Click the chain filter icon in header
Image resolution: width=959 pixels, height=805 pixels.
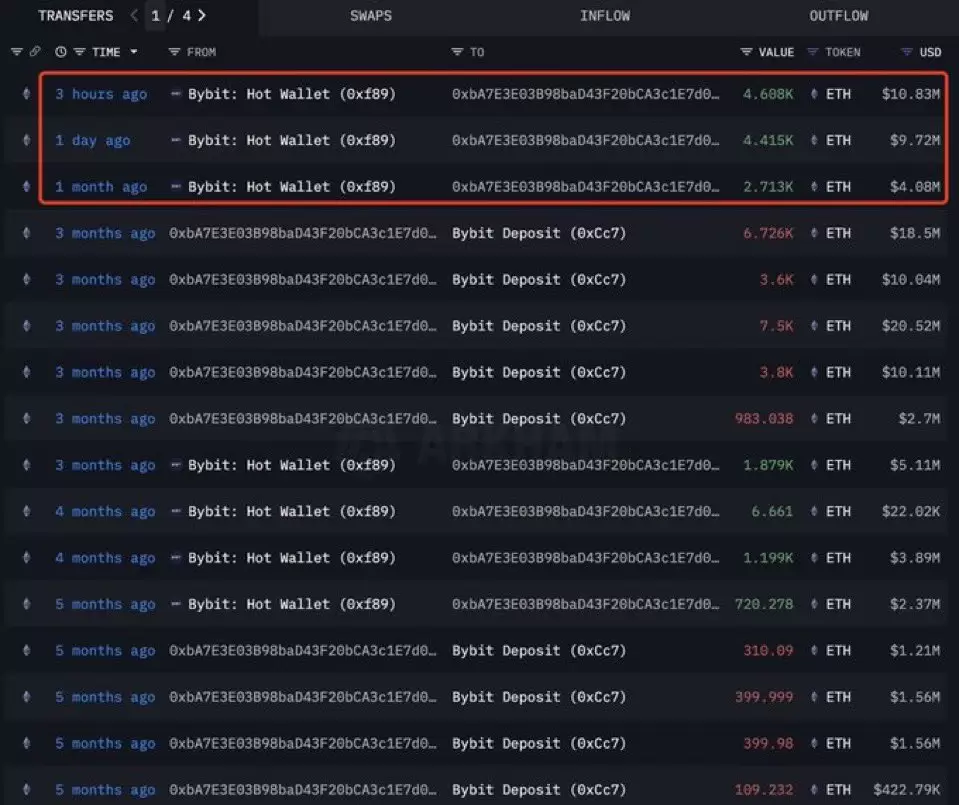pyautogui.click(x=17, y=52)
